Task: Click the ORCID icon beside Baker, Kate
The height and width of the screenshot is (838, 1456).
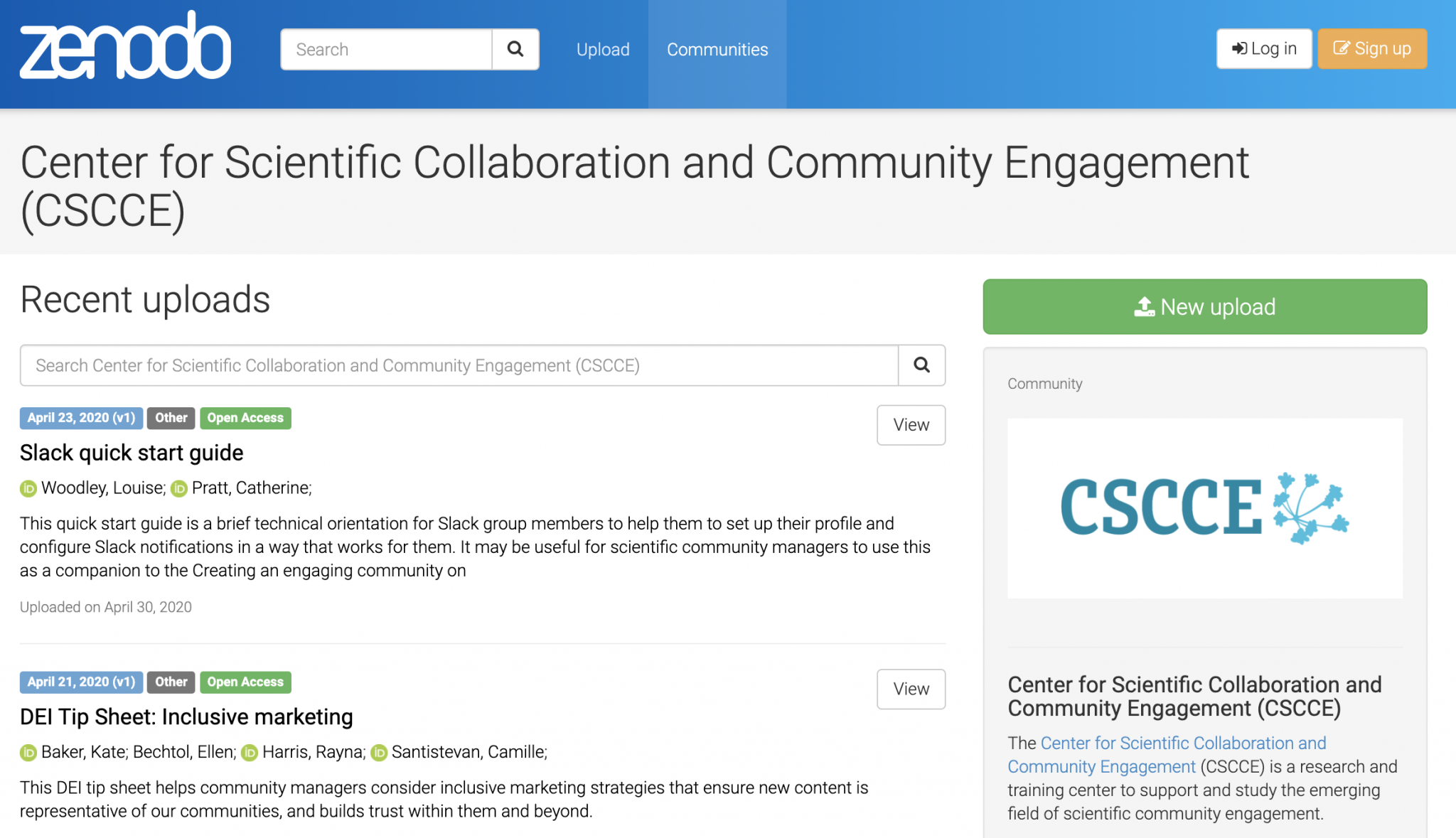Action: pyautogui.click(x=28, y=752)
